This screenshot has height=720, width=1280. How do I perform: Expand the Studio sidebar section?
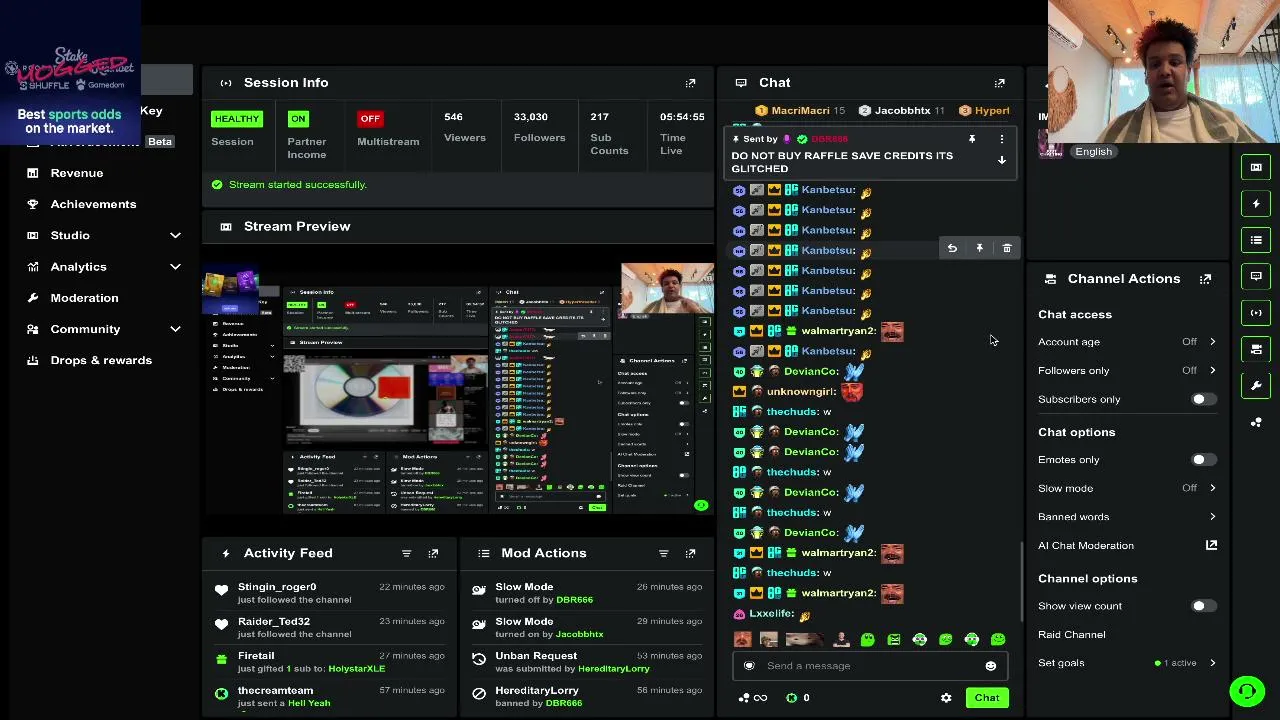coord(175,236)
